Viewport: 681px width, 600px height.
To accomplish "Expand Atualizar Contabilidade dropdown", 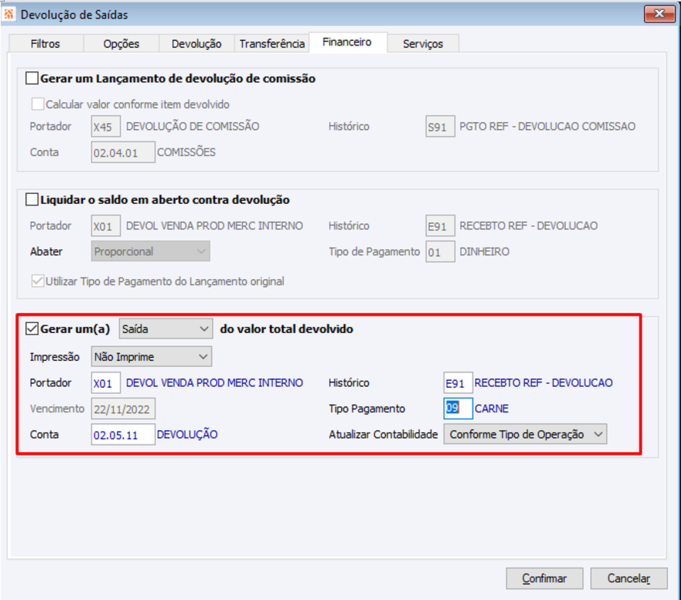I will click(x=525, y=434).
